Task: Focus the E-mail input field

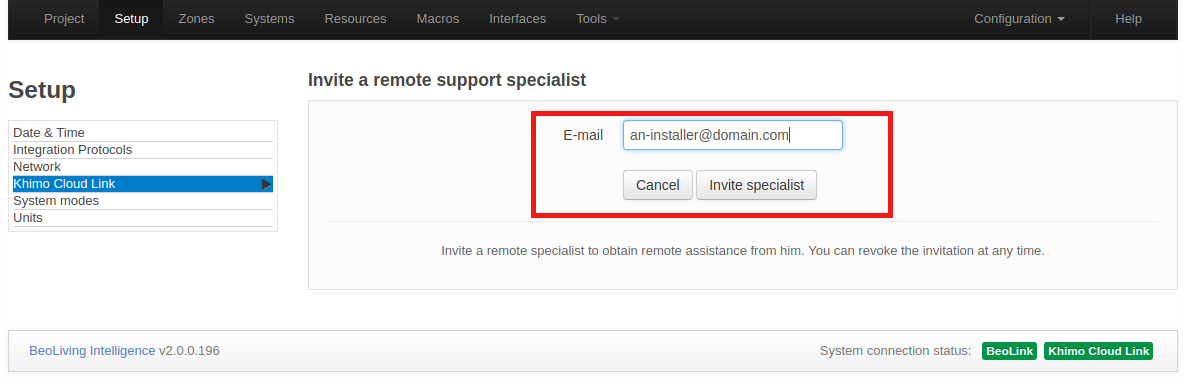Action: (733, 136)
